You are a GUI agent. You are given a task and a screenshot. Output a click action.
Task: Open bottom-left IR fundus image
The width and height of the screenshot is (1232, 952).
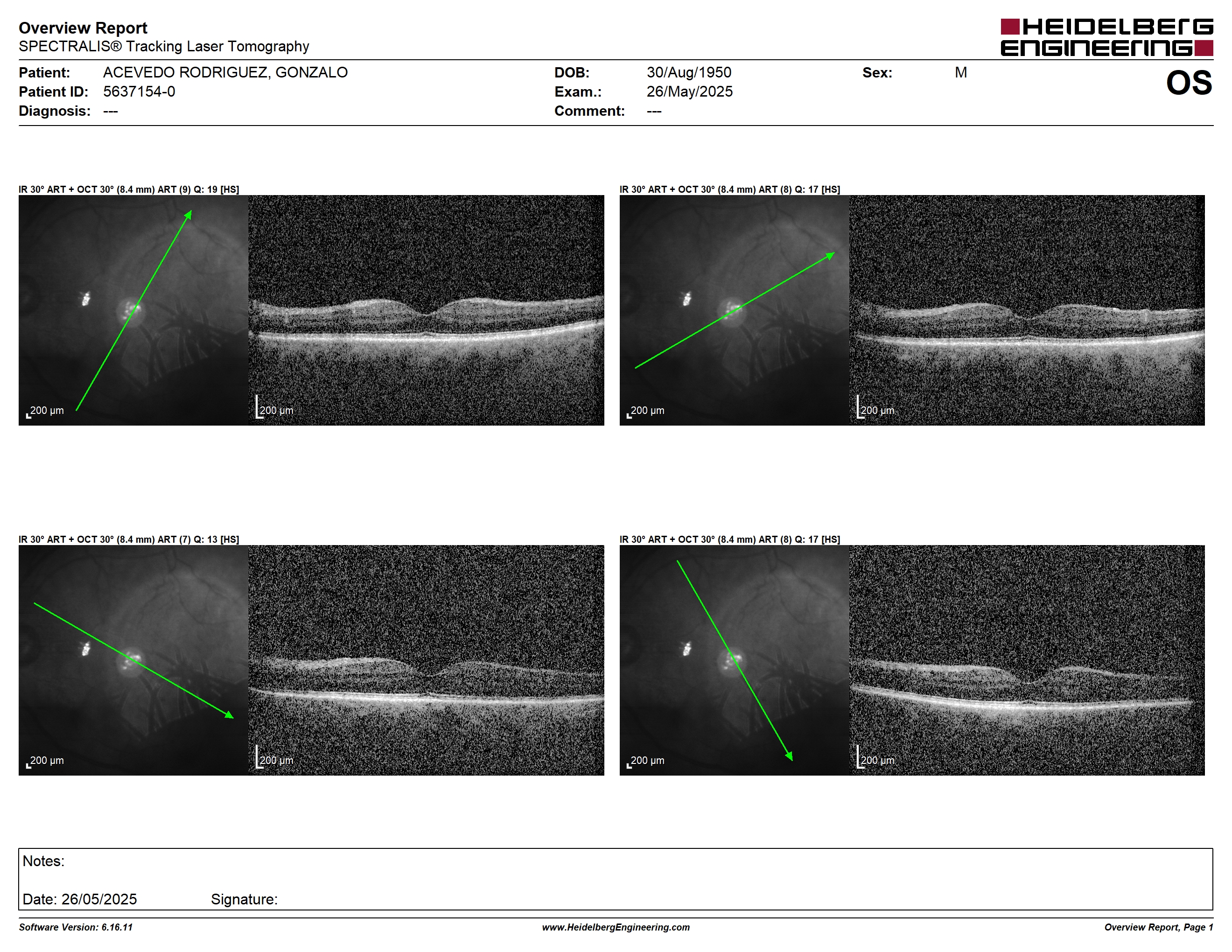(133, 660)
